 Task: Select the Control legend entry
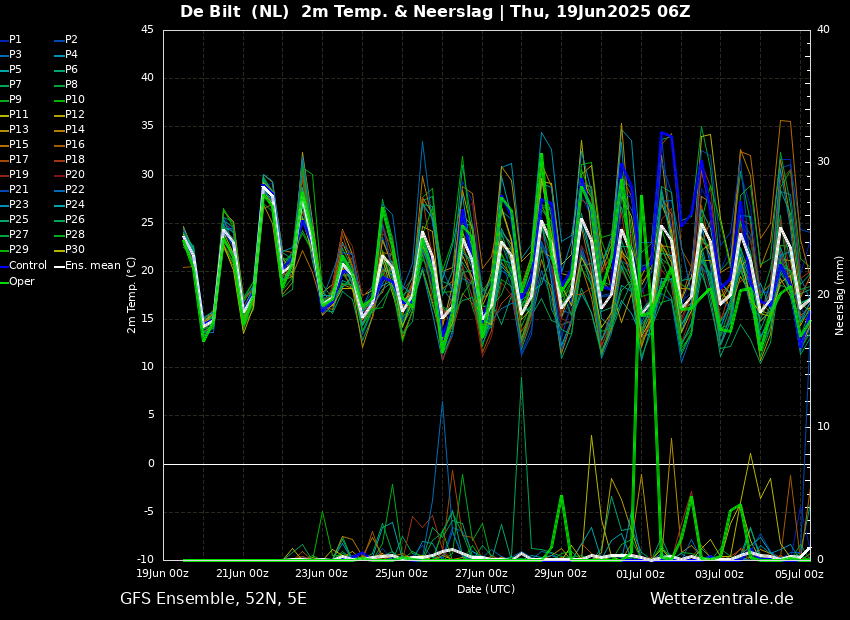(x=27, y=266)
